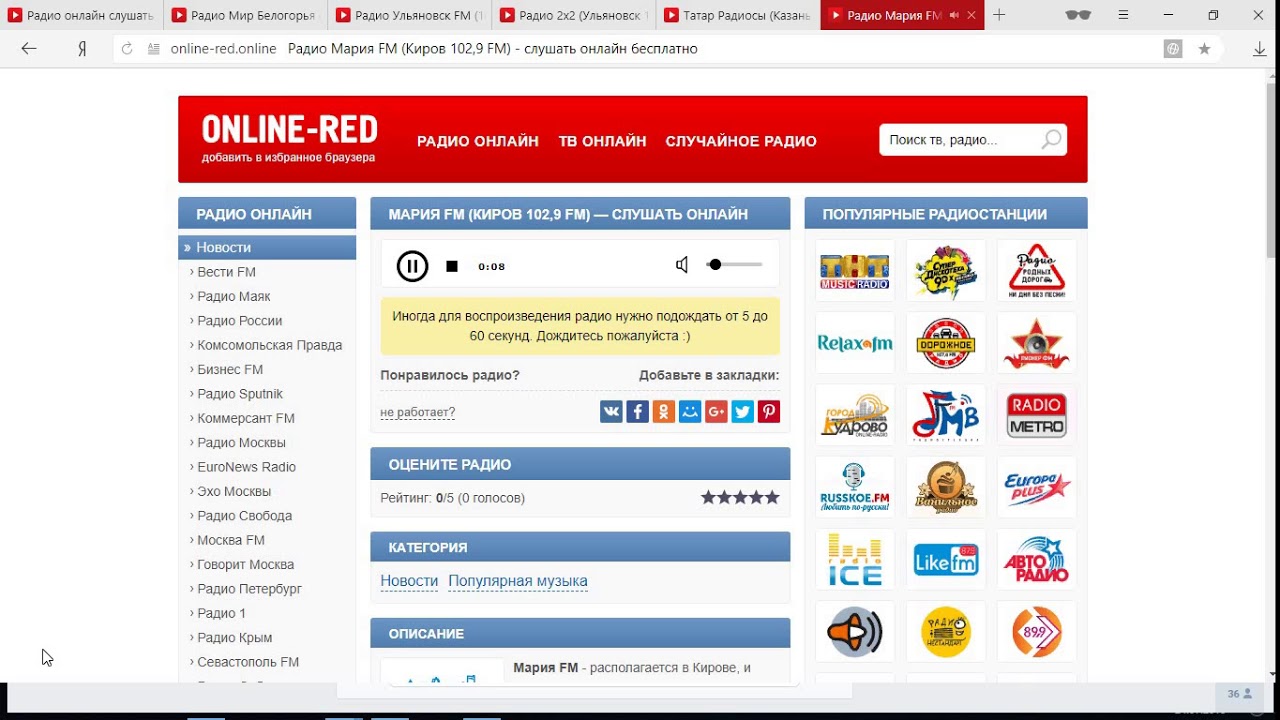Click the search magnifier icon

(1051, 140)
